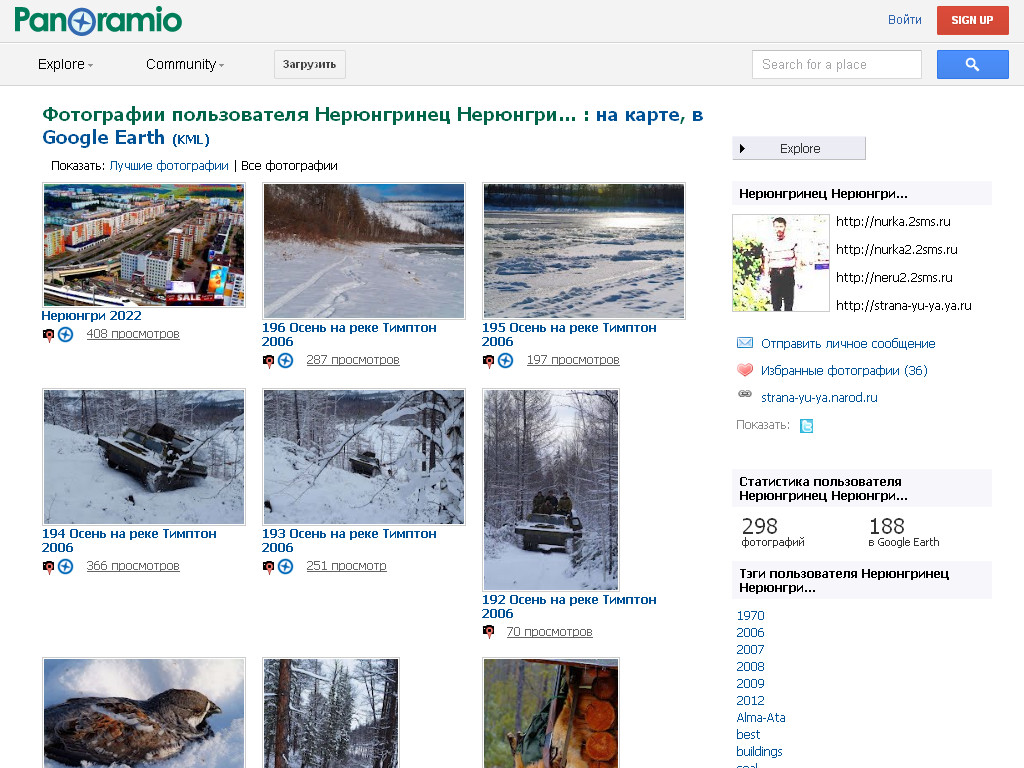Click map pin icon under photo 192
This screenshot has height=768, width=1024.
click(x=489, y=632)
